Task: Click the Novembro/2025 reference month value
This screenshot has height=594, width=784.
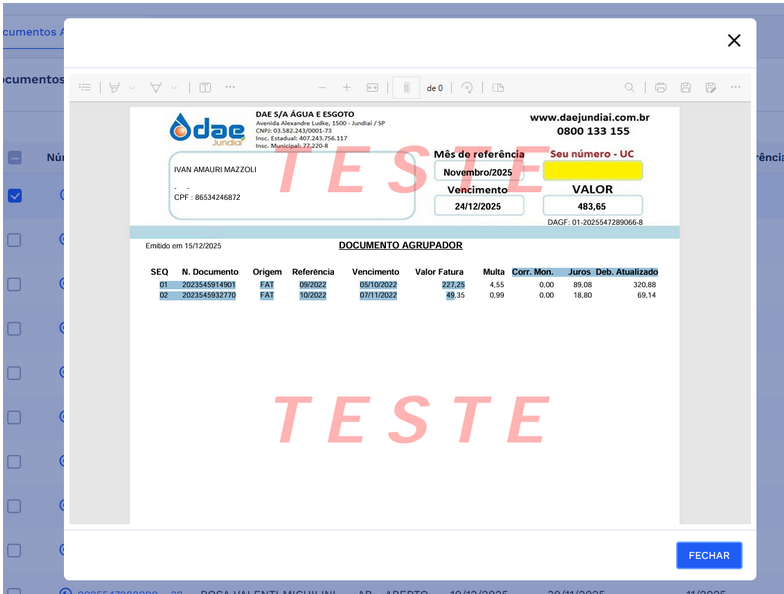Action: pyautogui.click(x=478, y=172)
